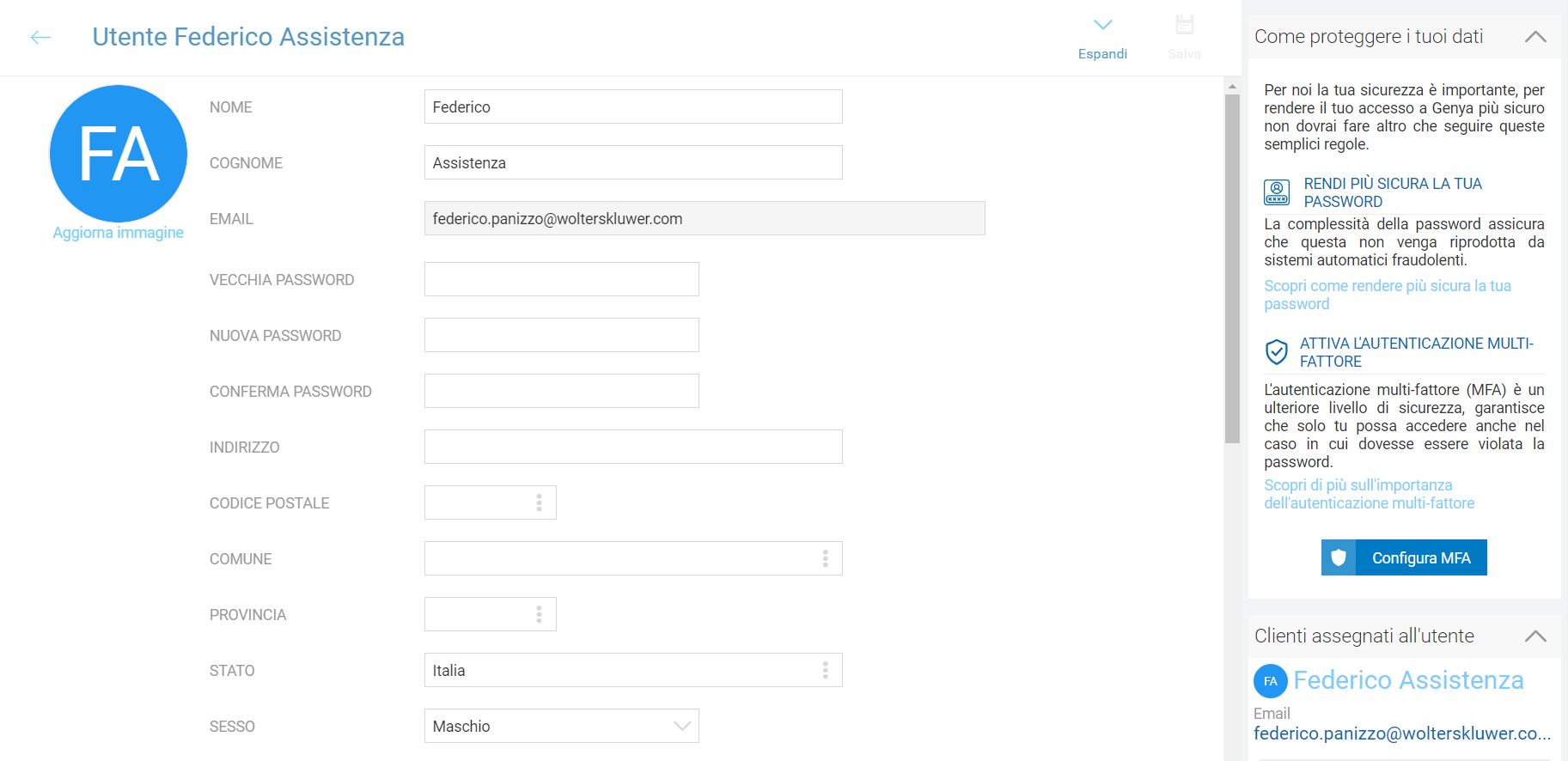Click the COGNOME input field
1568x761 pixels.
click(x=633, y=162)
